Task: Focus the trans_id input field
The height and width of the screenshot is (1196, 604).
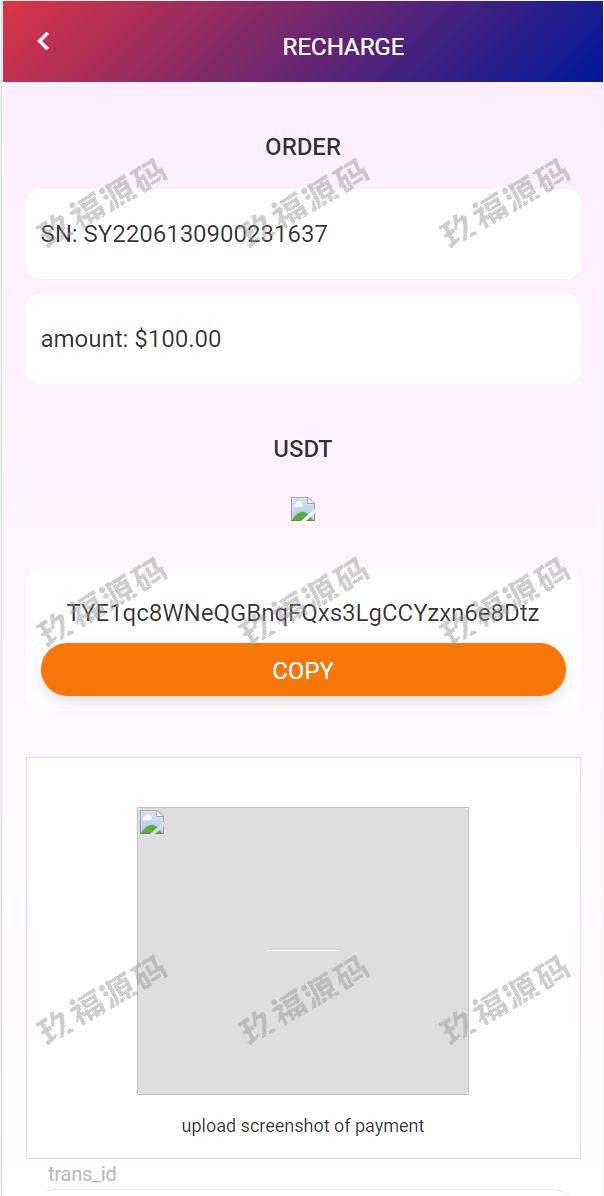Action: (303, 1192)
